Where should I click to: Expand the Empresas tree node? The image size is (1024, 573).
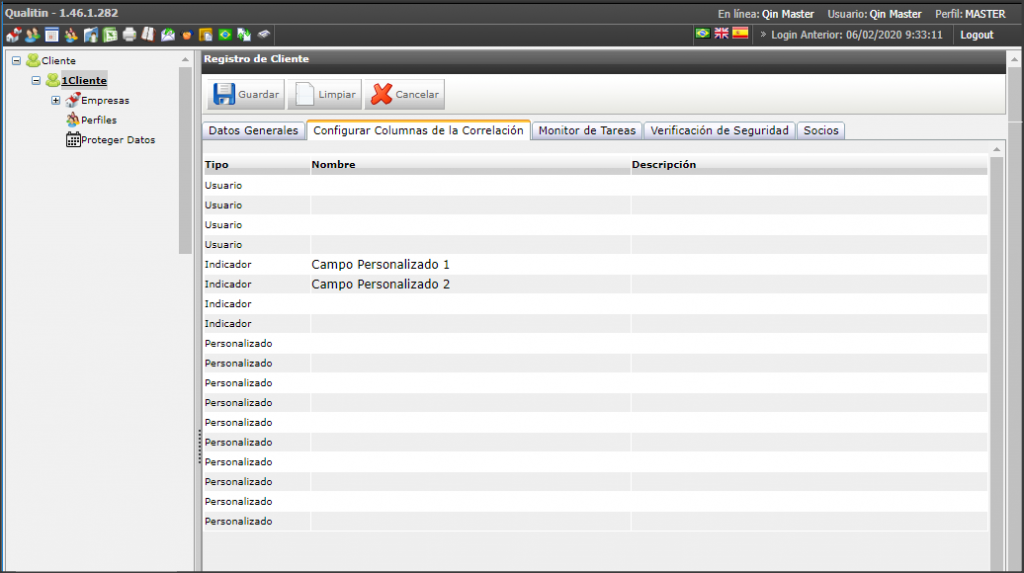tap(56, 101)
